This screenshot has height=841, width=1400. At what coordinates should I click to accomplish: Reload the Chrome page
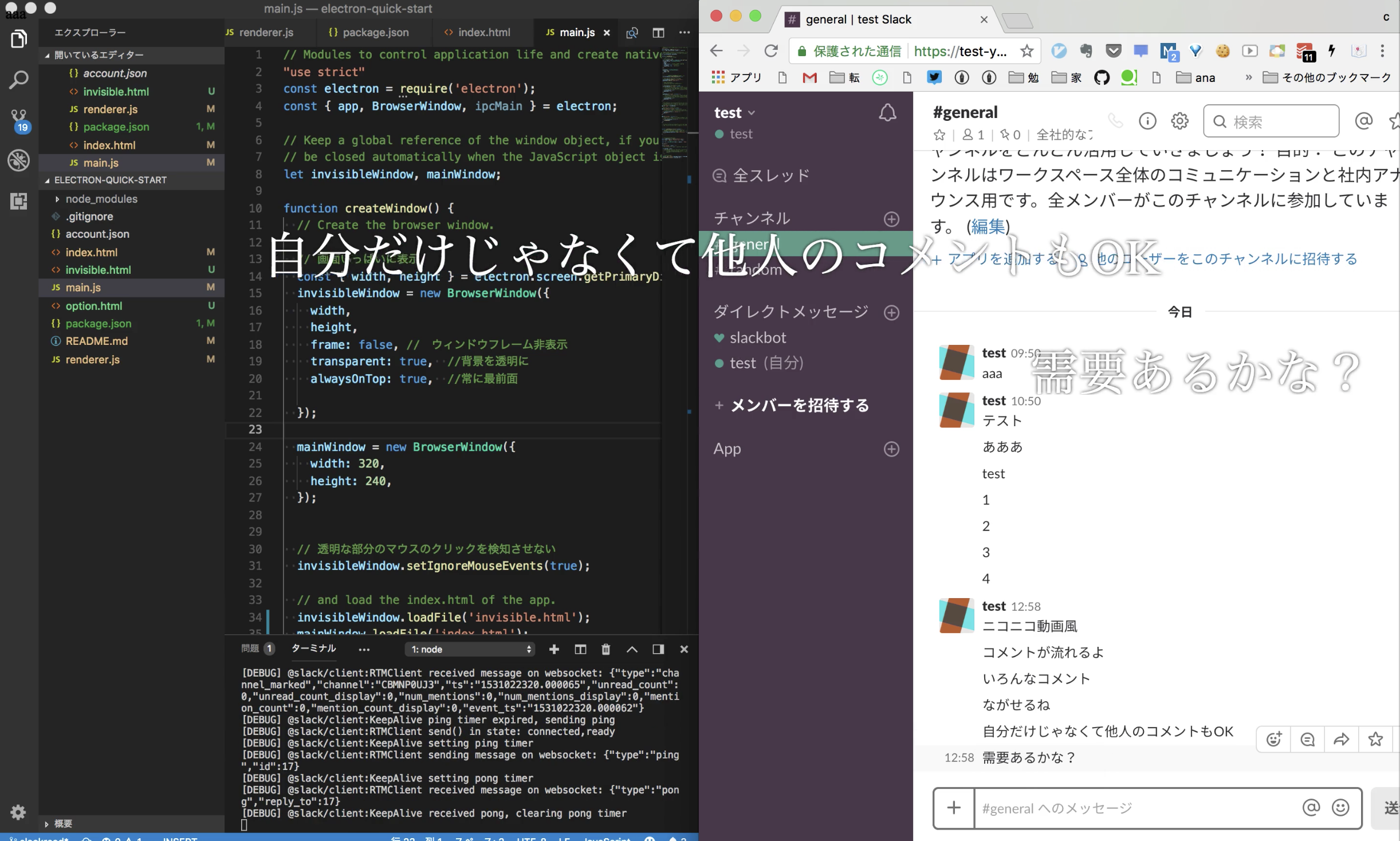pos(771,51)
